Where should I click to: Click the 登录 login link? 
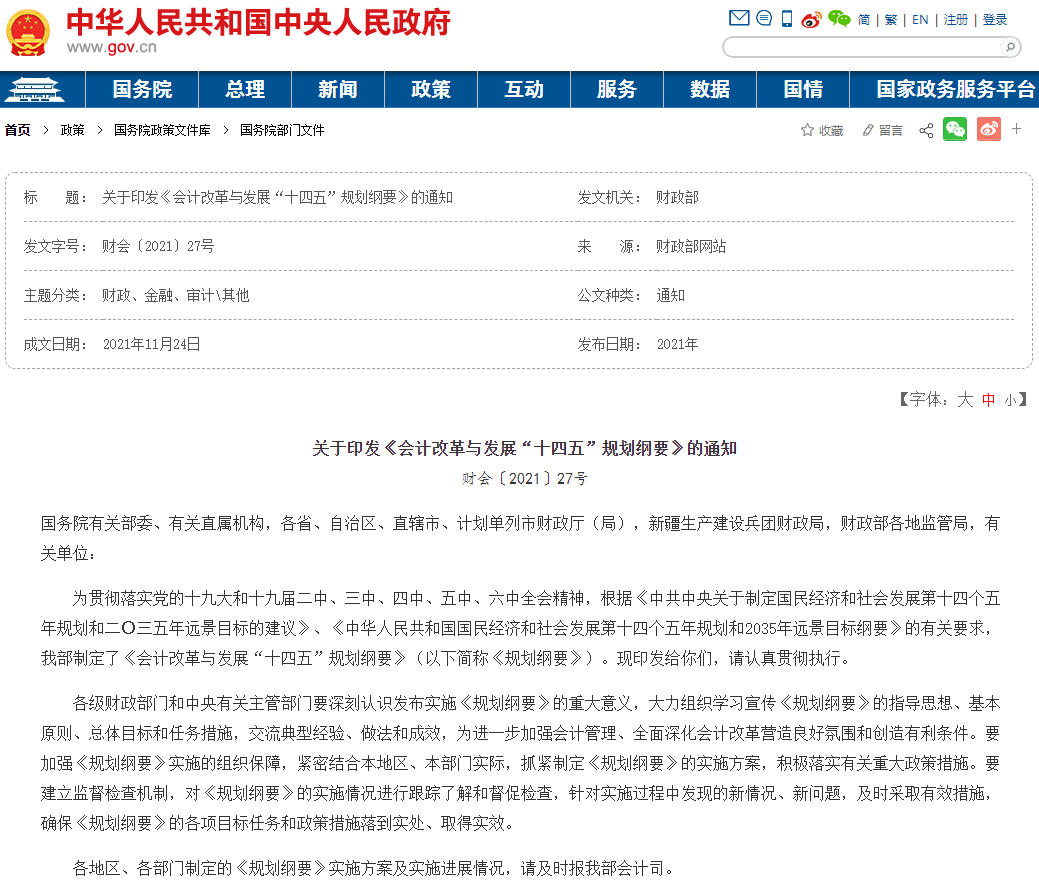click(x=995, y=20)
